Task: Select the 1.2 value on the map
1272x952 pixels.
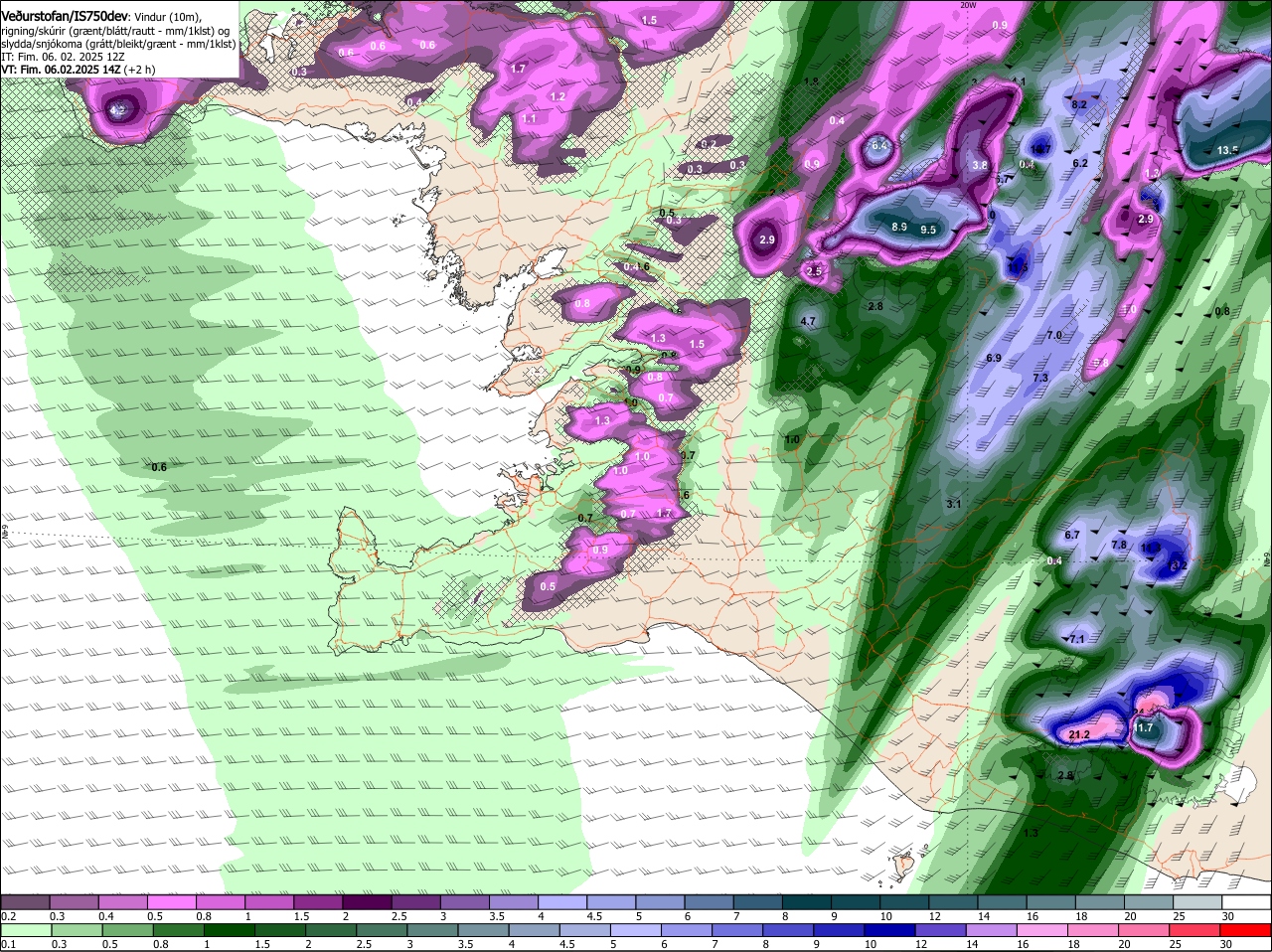Action: (557, 97)
